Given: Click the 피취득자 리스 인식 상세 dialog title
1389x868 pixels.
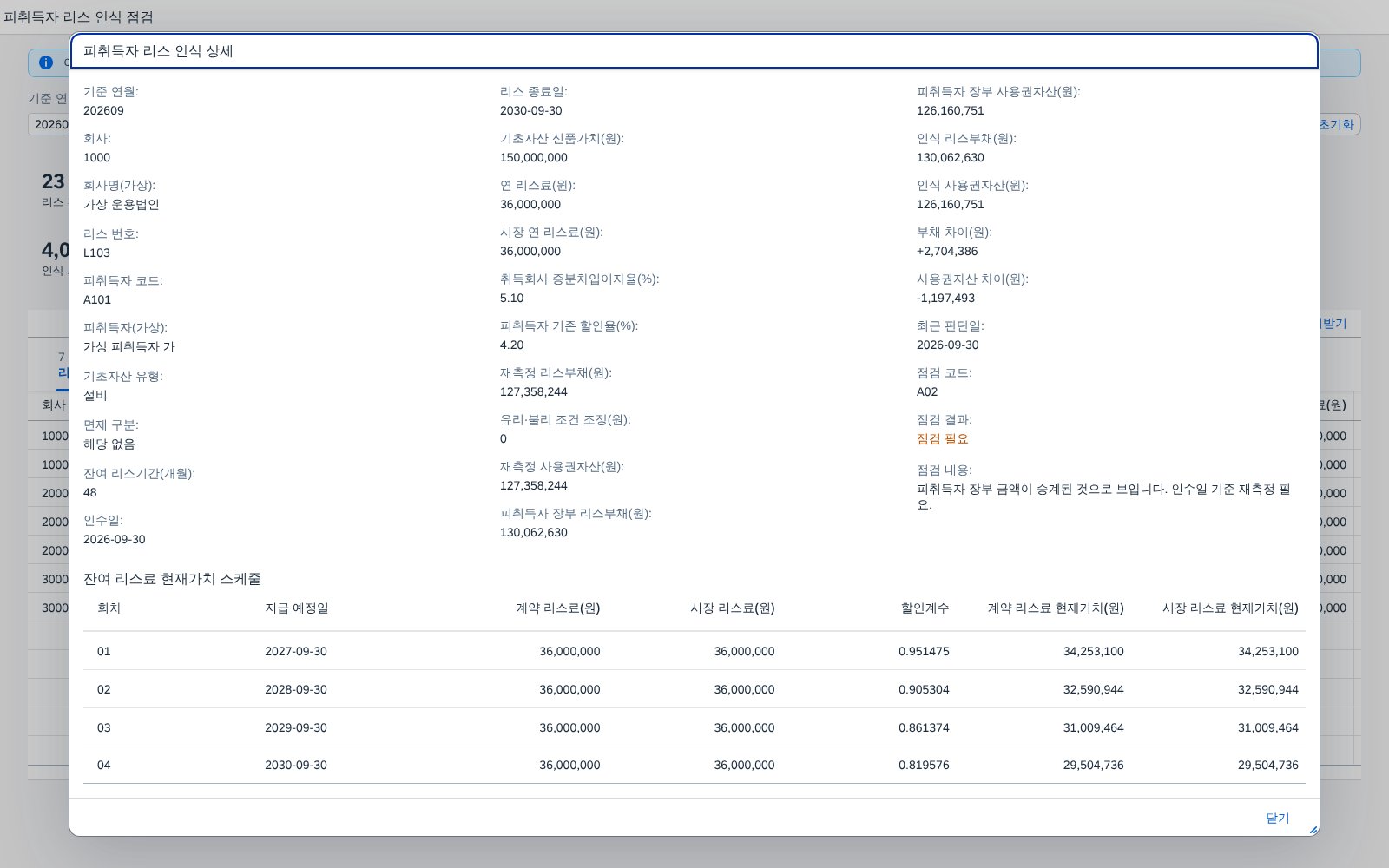Looking at the screenshot, I should tap(158, 51).
